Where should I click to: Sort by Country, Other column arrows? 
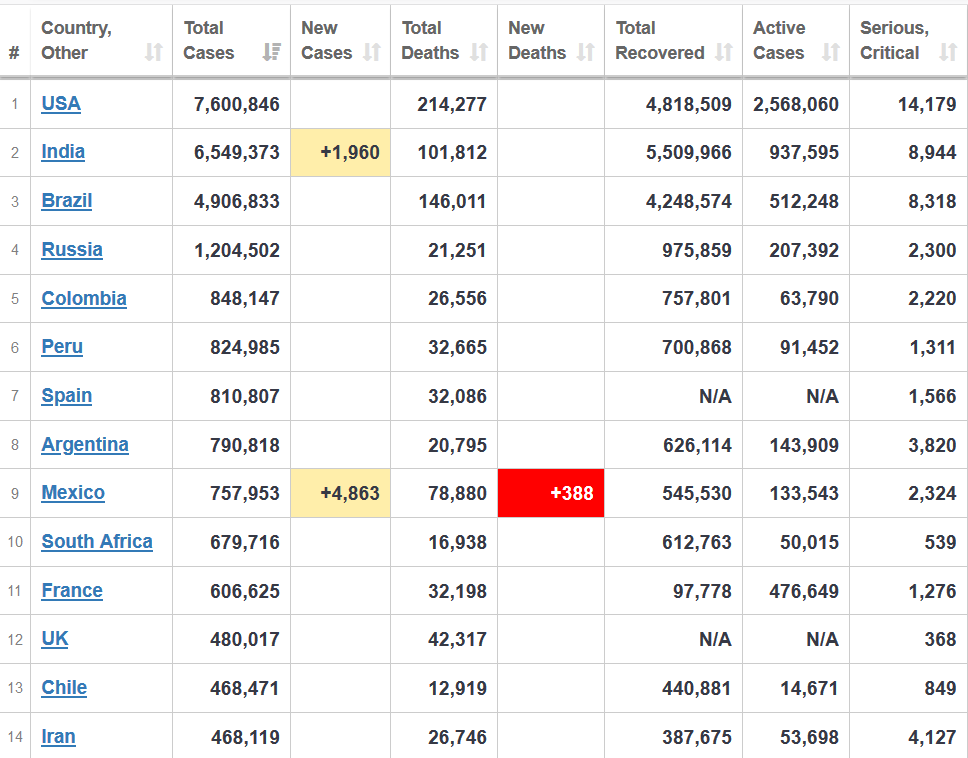tap(154, 52)
